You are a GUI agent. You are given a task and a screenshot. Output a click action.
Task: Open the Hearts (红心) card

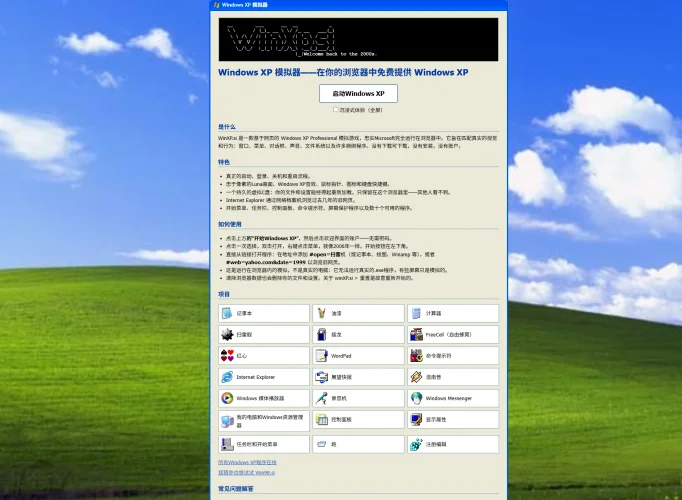click(x=264, y=356)
